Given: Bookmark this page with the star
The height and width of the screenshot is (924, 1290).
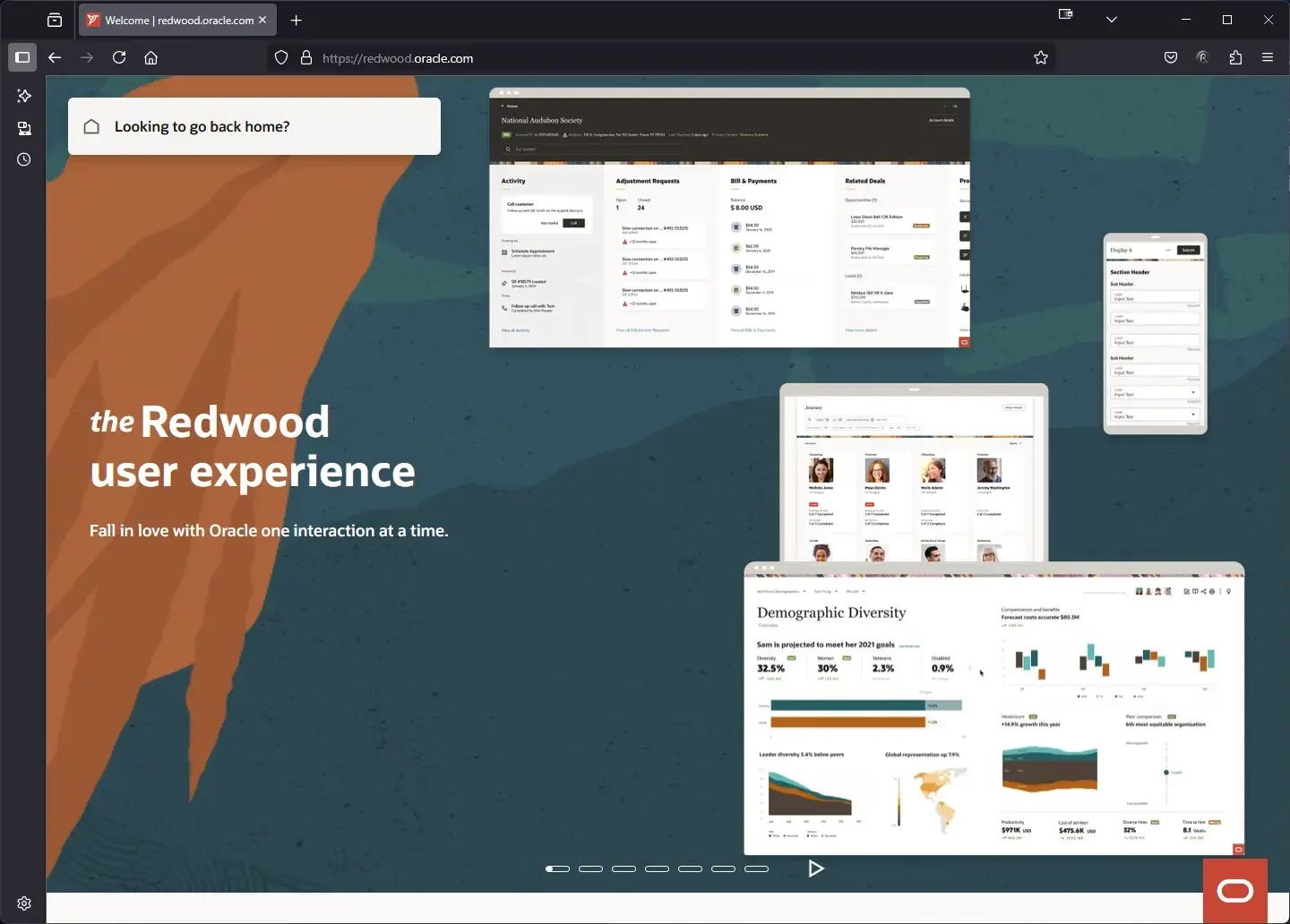Looking at the screenshot, I should [x=1041, y=57].
